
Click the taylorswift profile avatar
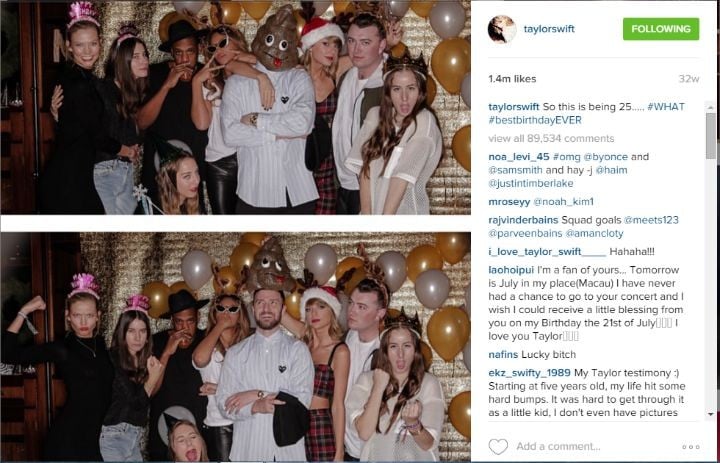coord(502,29)
